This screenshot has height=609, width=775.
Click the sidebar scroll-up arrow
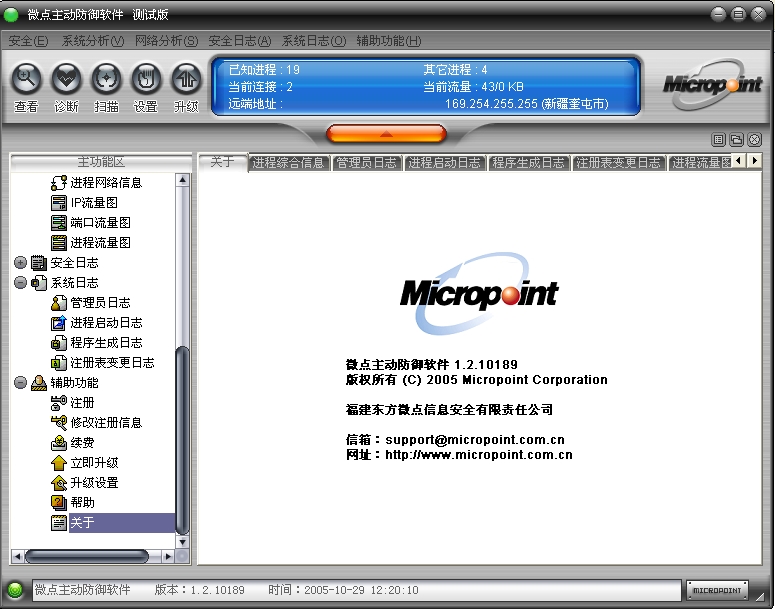(x=183, y=180)
